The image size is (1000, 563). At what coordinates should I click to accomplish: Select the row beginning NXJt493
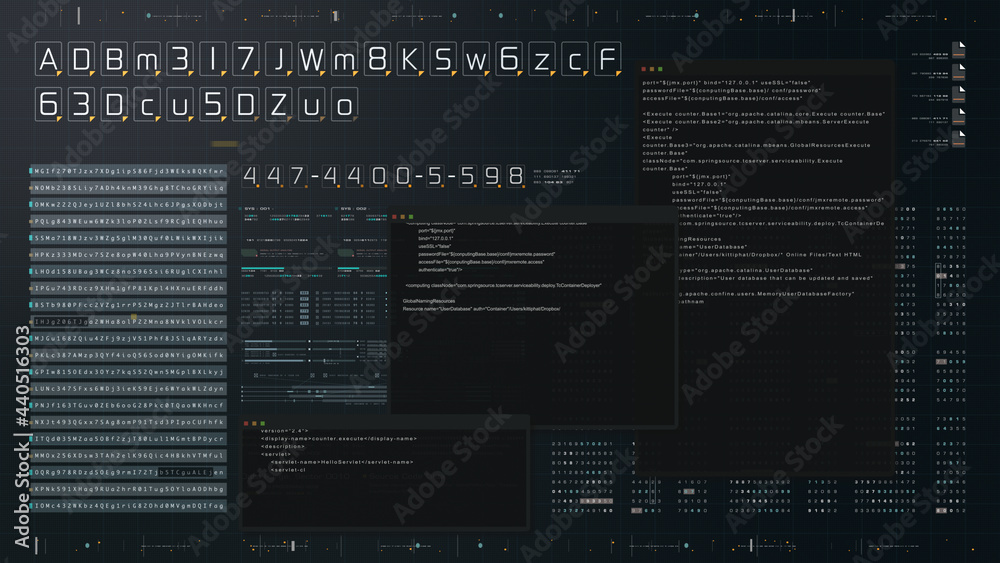pyautogui.click(x=128, y=422)
